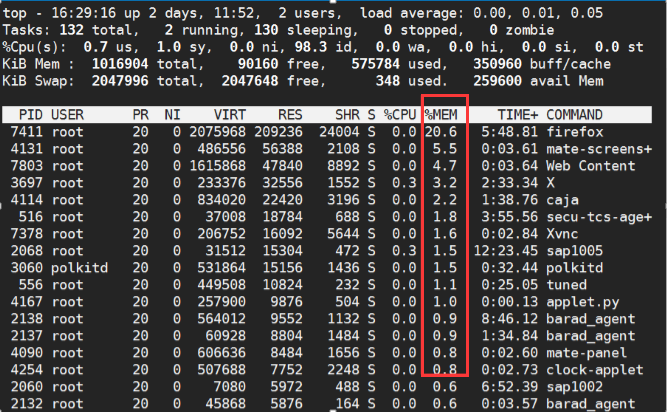Click the 132 total tasks value
Screen dimensions: 667x412
click(71, 30)
